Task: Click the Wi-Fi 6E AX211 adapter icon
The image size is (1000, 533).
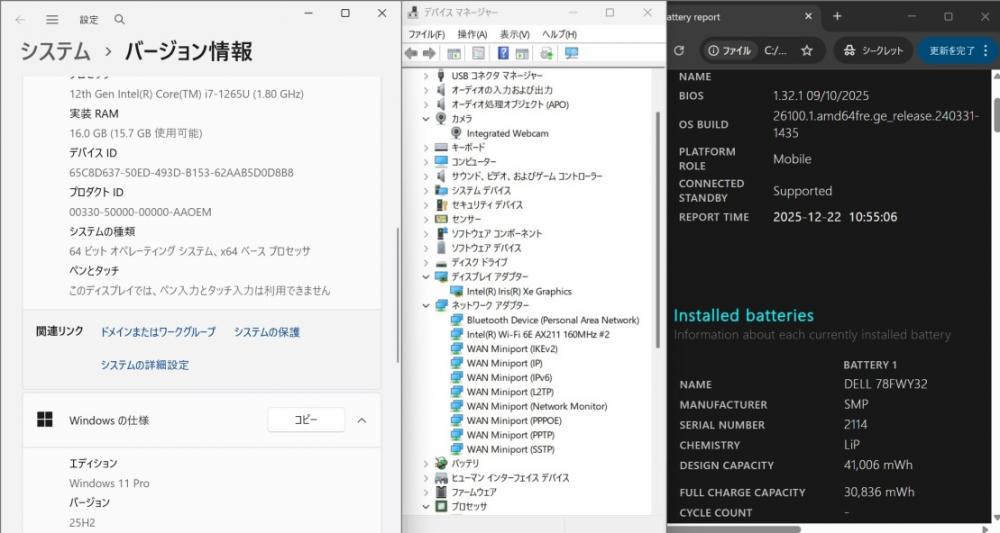Action: pos(456,334)
